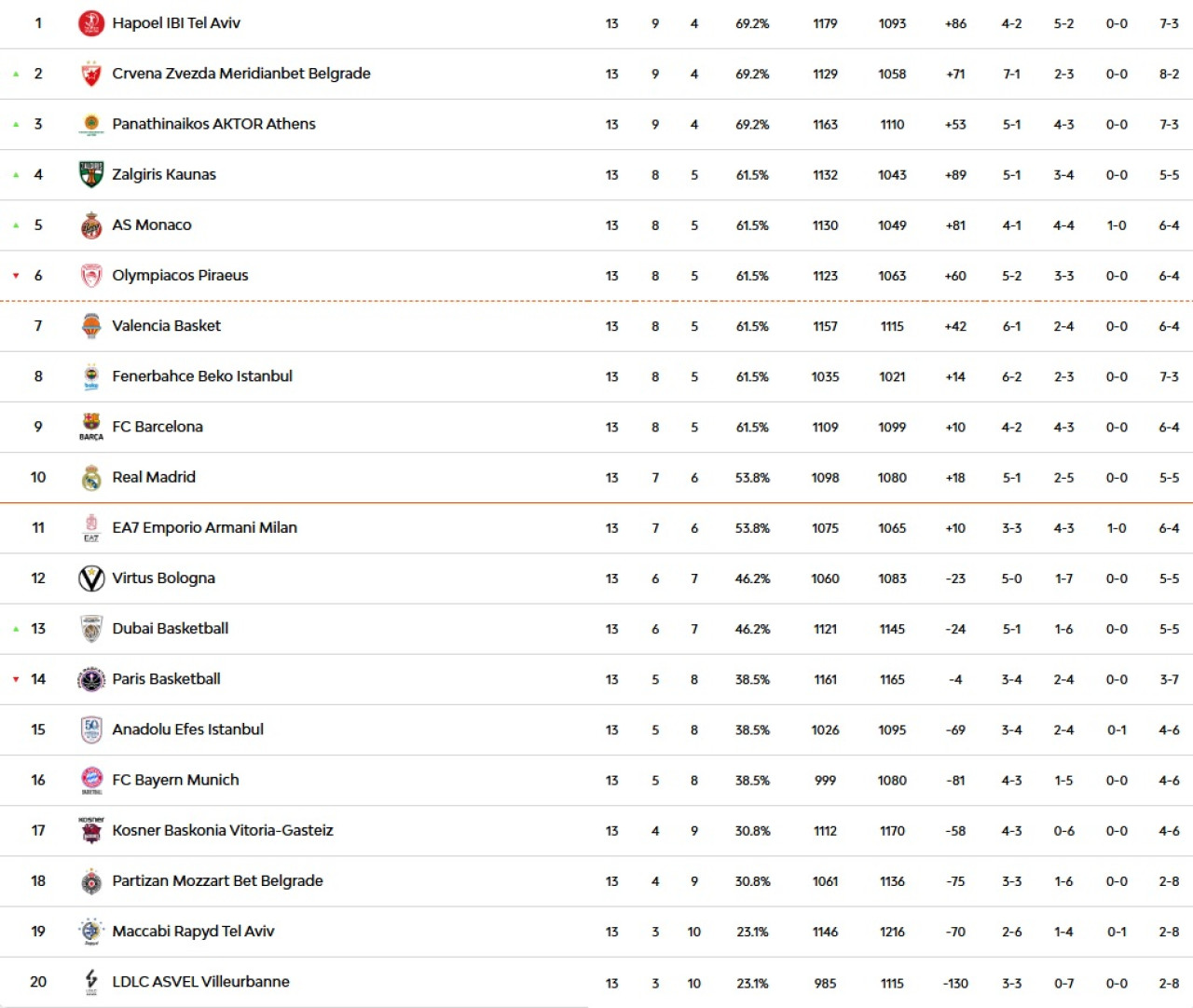This screenshot has height=1008, width=1193.
Task: Select Kosner Baskonia Vitoria-Gasteiz team name
Action: 222,830
